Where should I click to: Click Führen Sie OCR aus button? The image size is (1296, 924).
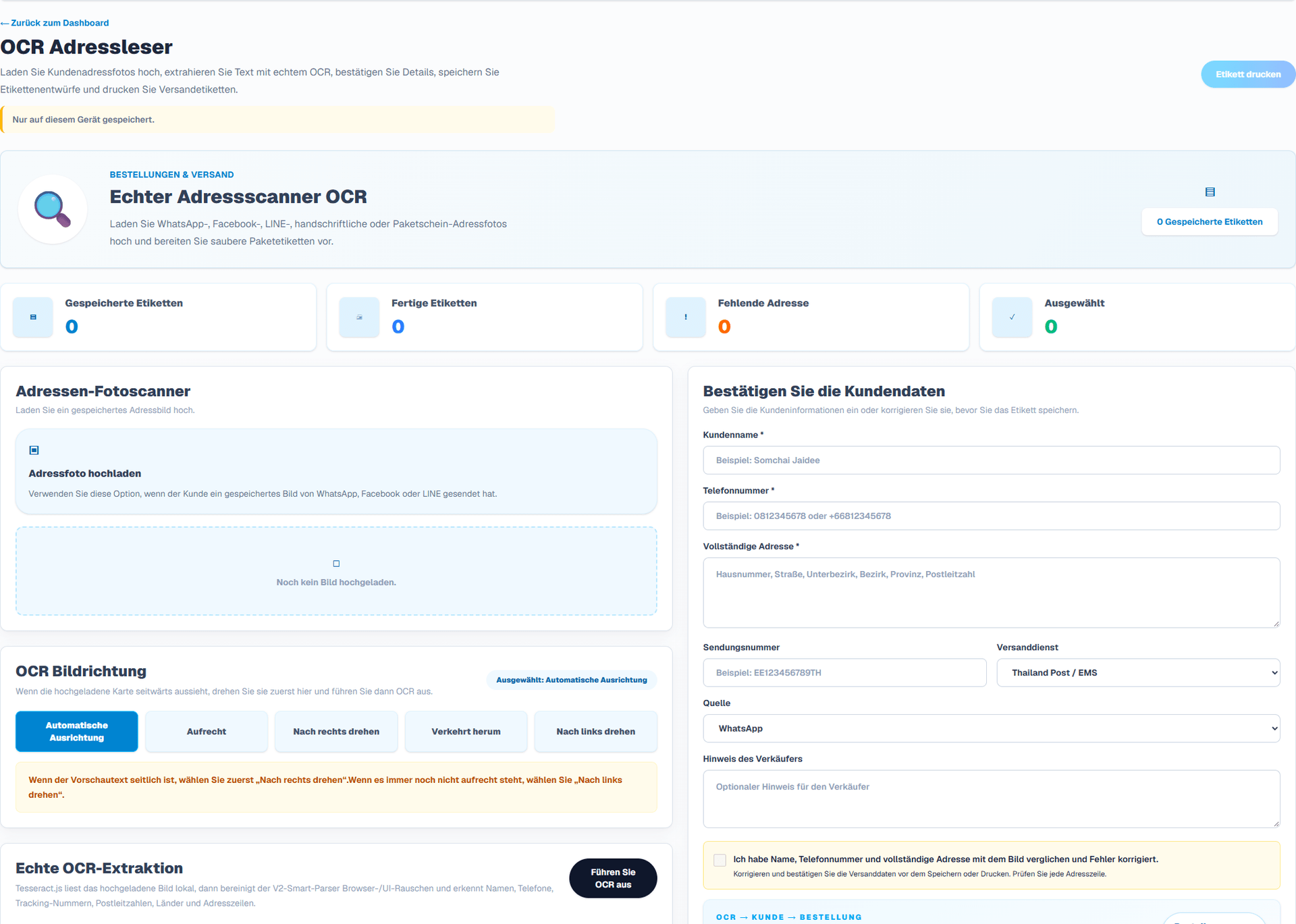(613, 879)
